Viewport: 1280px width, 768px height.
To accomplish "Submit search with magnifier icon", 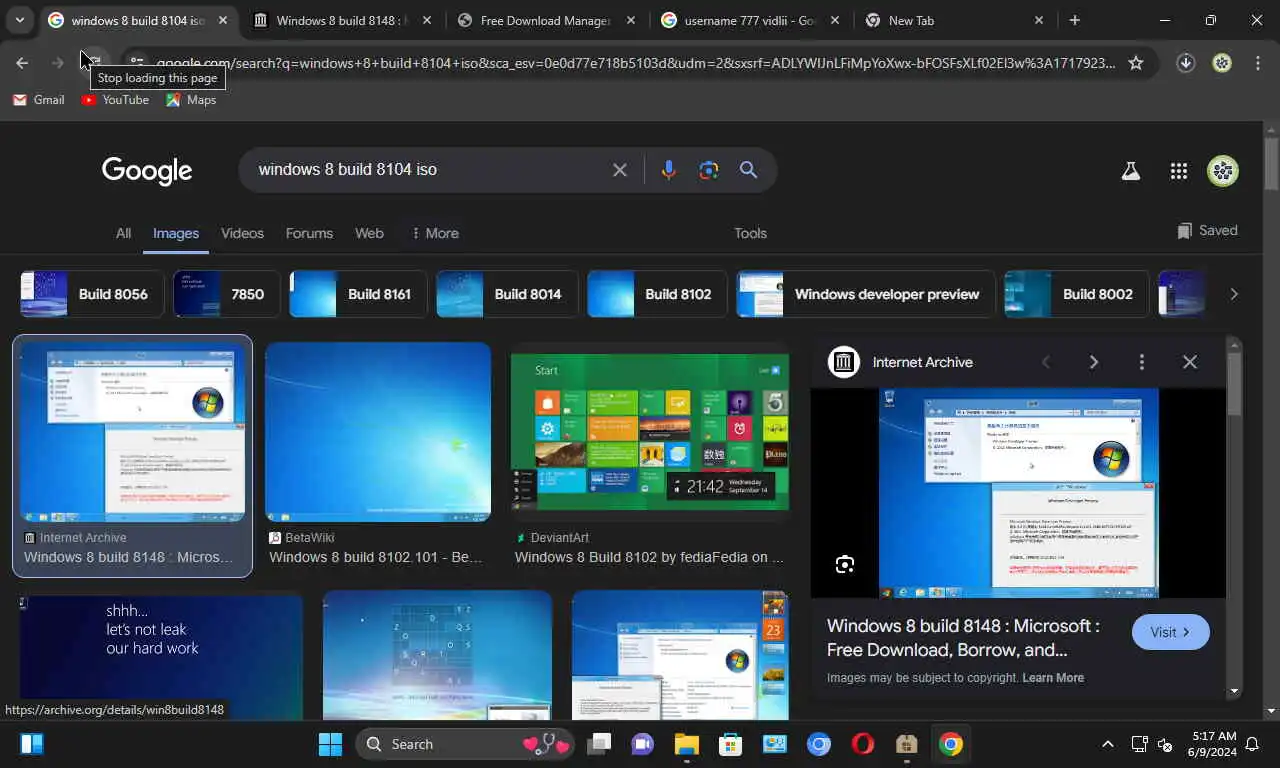I will (748, 170).
